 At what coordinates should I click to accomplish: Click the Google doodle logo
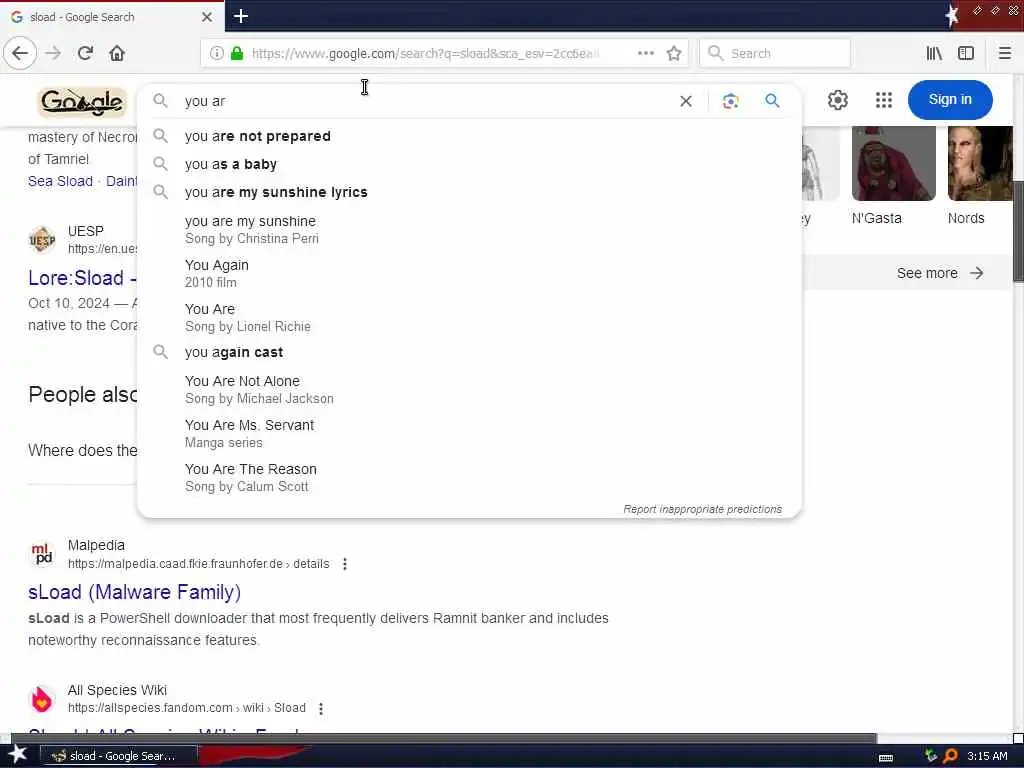click(82, 102)
